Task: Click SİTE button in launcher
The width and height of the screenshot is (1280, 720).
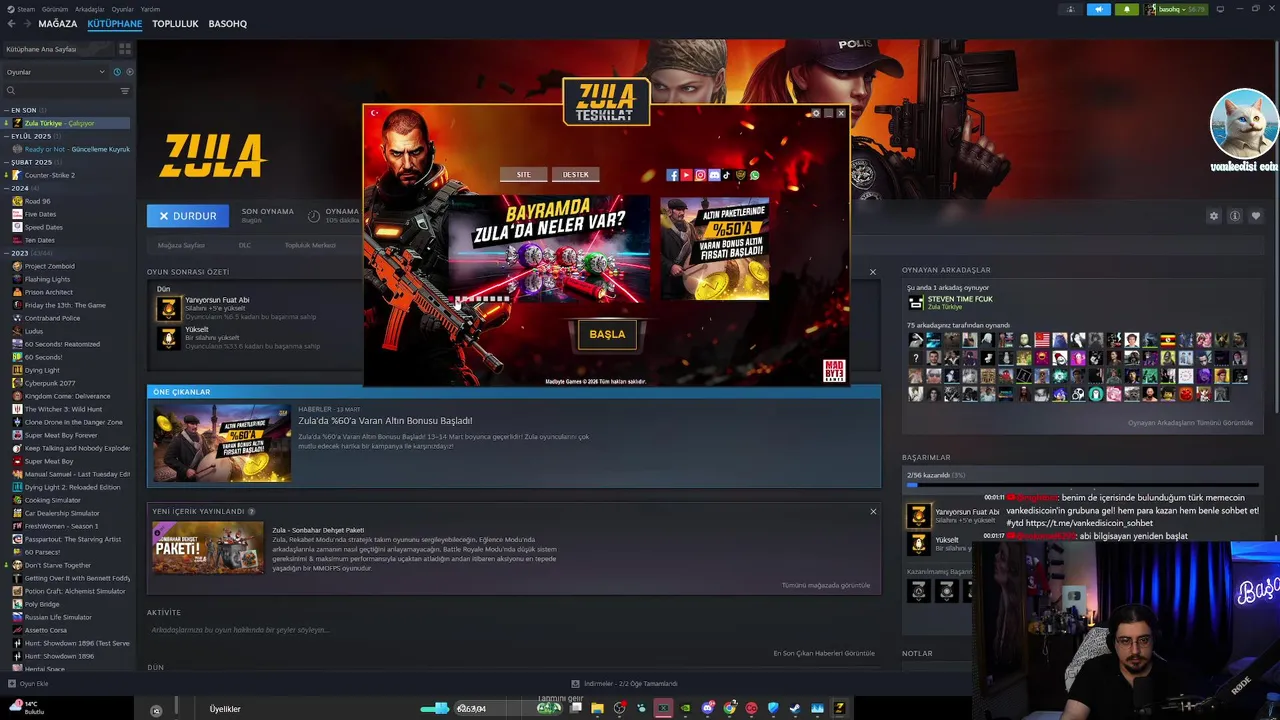Action: coord(524,174)
